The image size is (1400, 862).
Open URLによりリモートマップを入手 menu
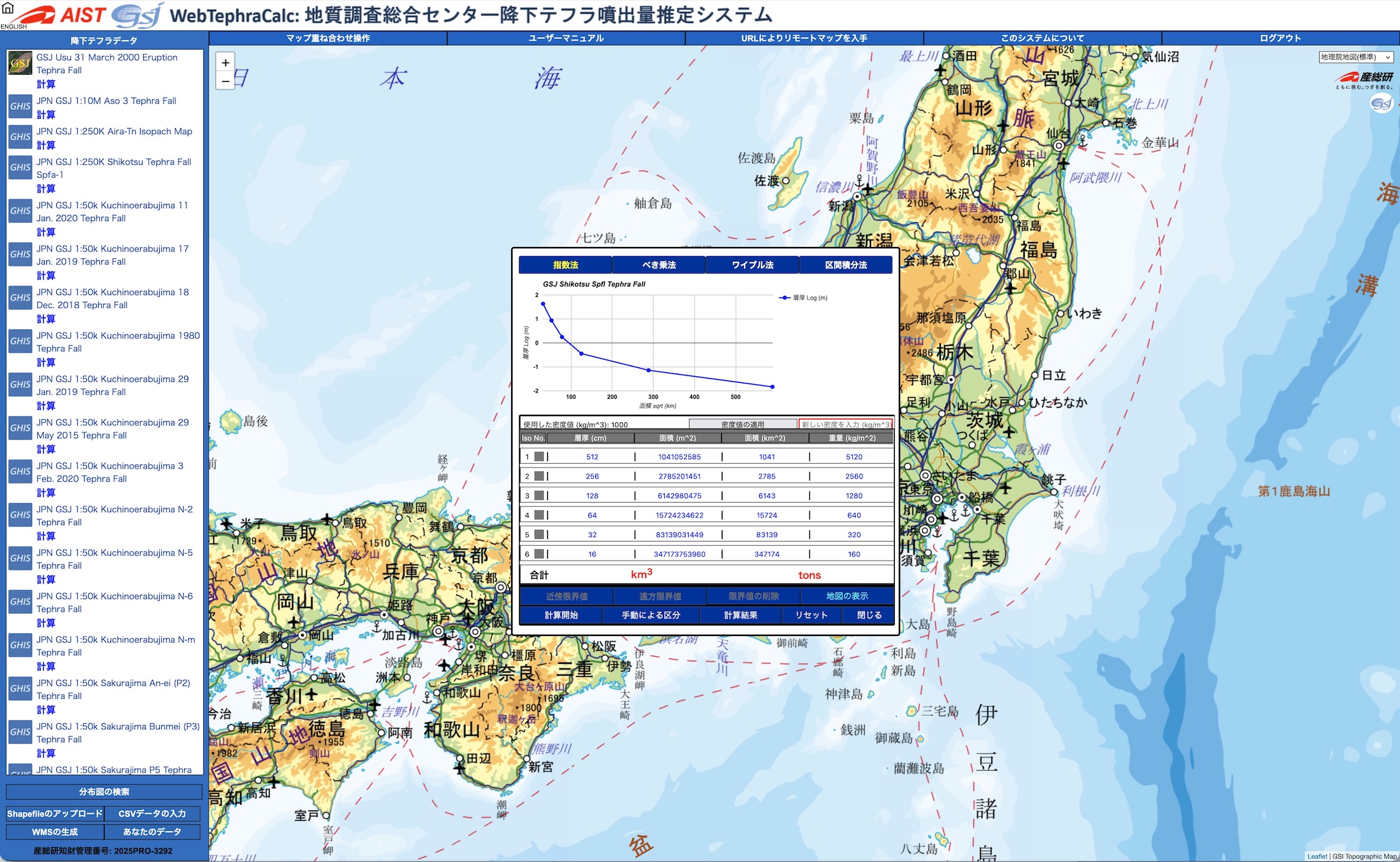coord(804,38)
